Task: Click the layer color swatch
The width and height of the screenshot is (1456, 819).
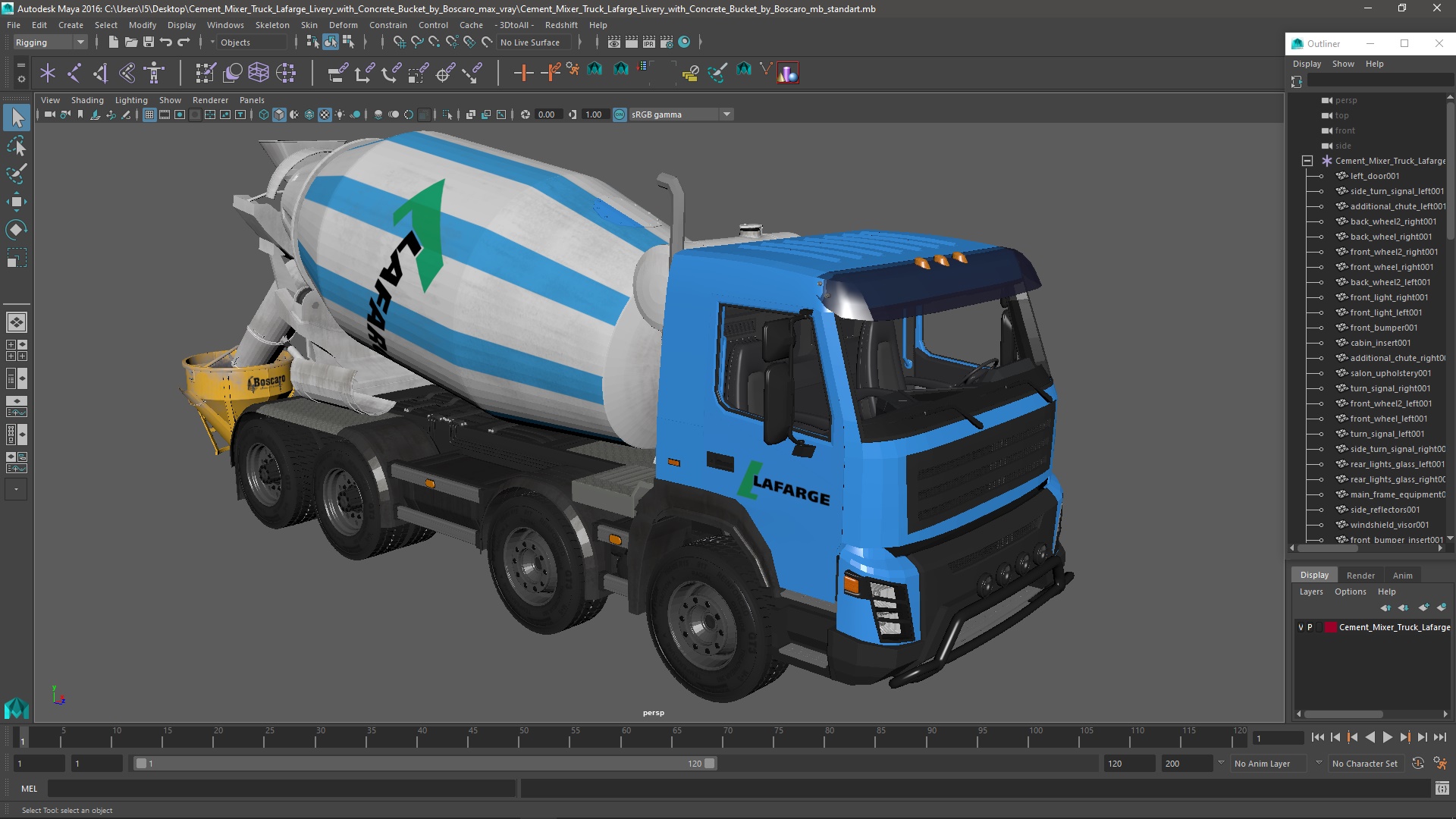Action: click(1331, 627)
